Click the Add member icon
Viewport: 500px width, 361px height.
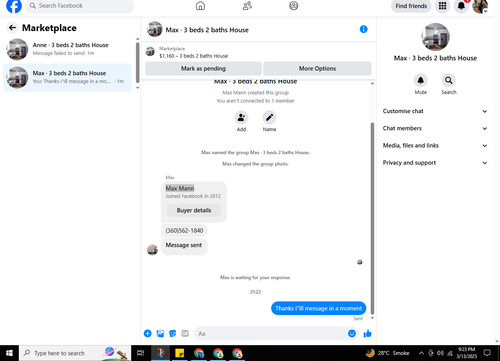click(x=241, y=118)
